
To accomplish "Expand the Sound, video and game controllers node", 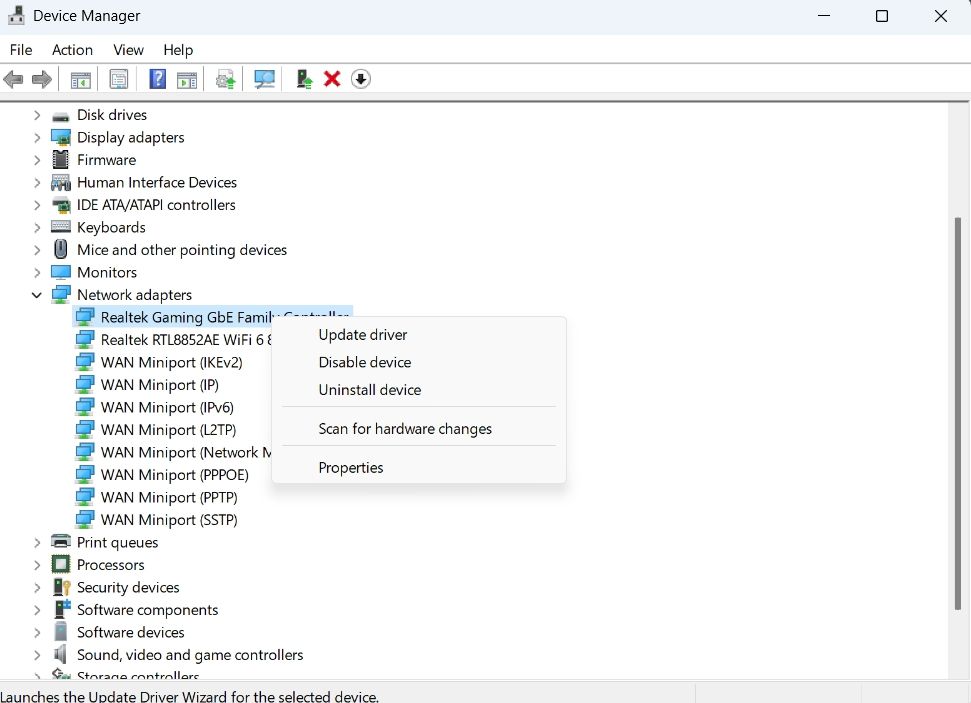I will pos(37,654).
